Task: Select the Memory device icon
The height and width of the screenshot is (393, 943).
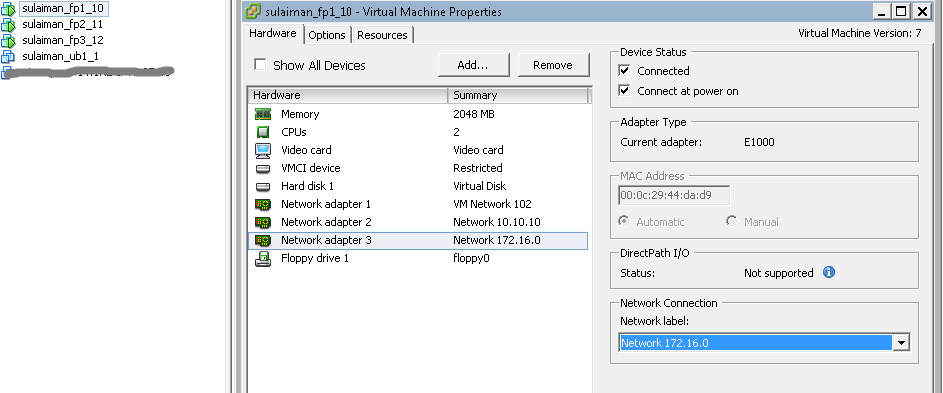Action: [x=263, y=114]
